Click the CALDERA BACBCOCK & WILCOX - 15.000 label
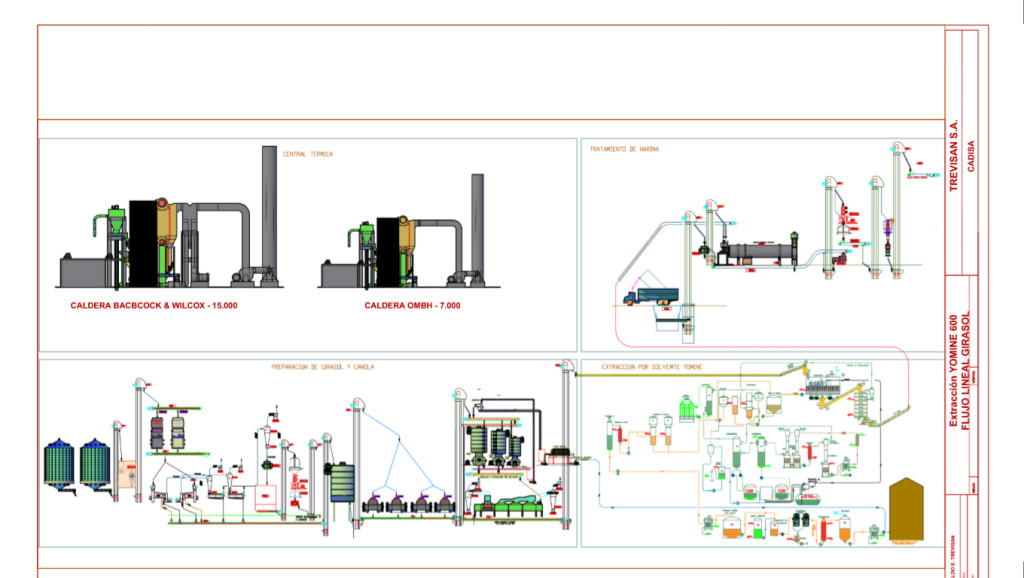 click(153, 305)
